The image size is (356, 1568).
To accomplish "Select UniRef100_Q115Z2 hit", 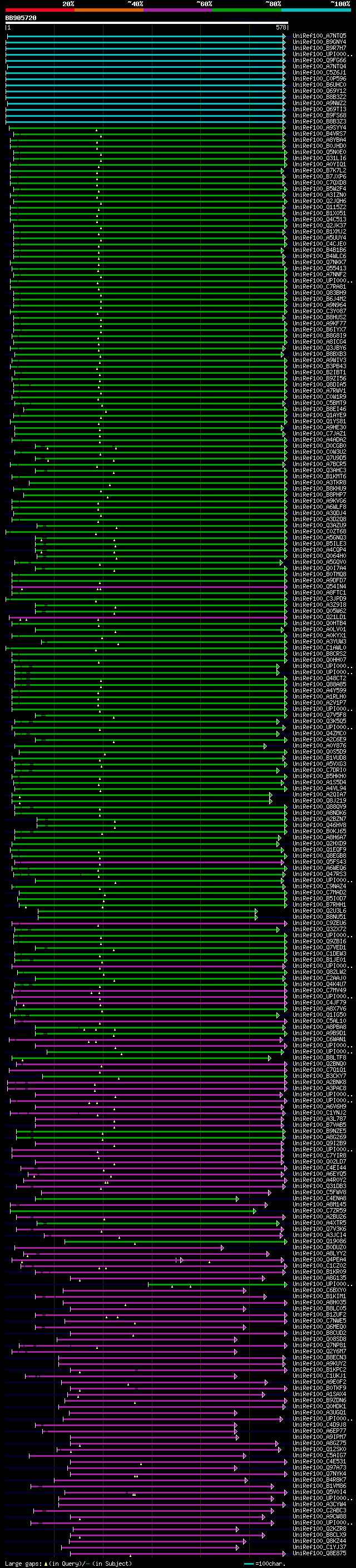I will point(319,207).
